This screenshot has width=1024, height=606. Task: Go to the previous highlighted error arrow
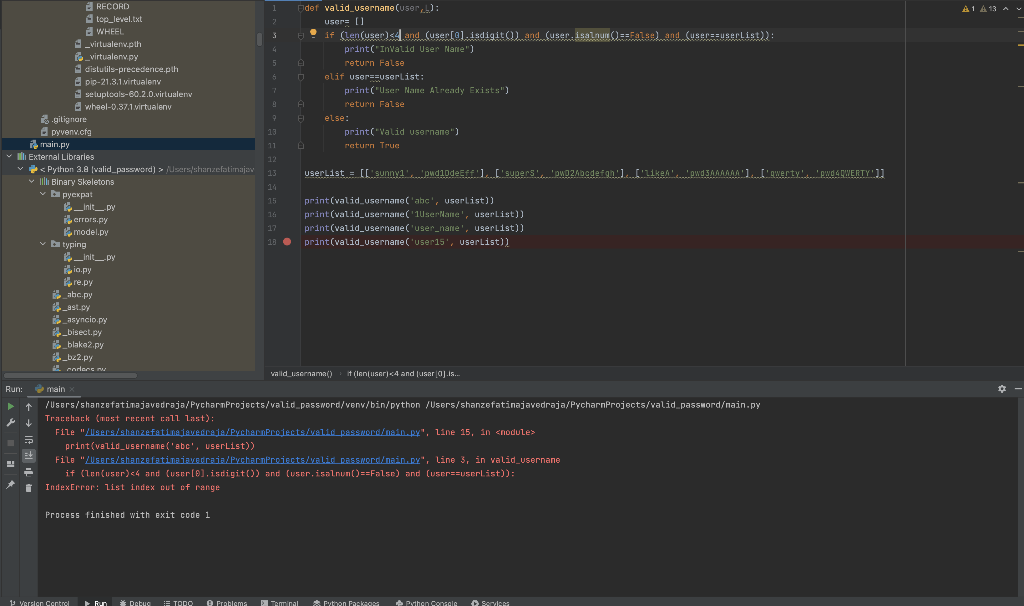pos(1006,8)
